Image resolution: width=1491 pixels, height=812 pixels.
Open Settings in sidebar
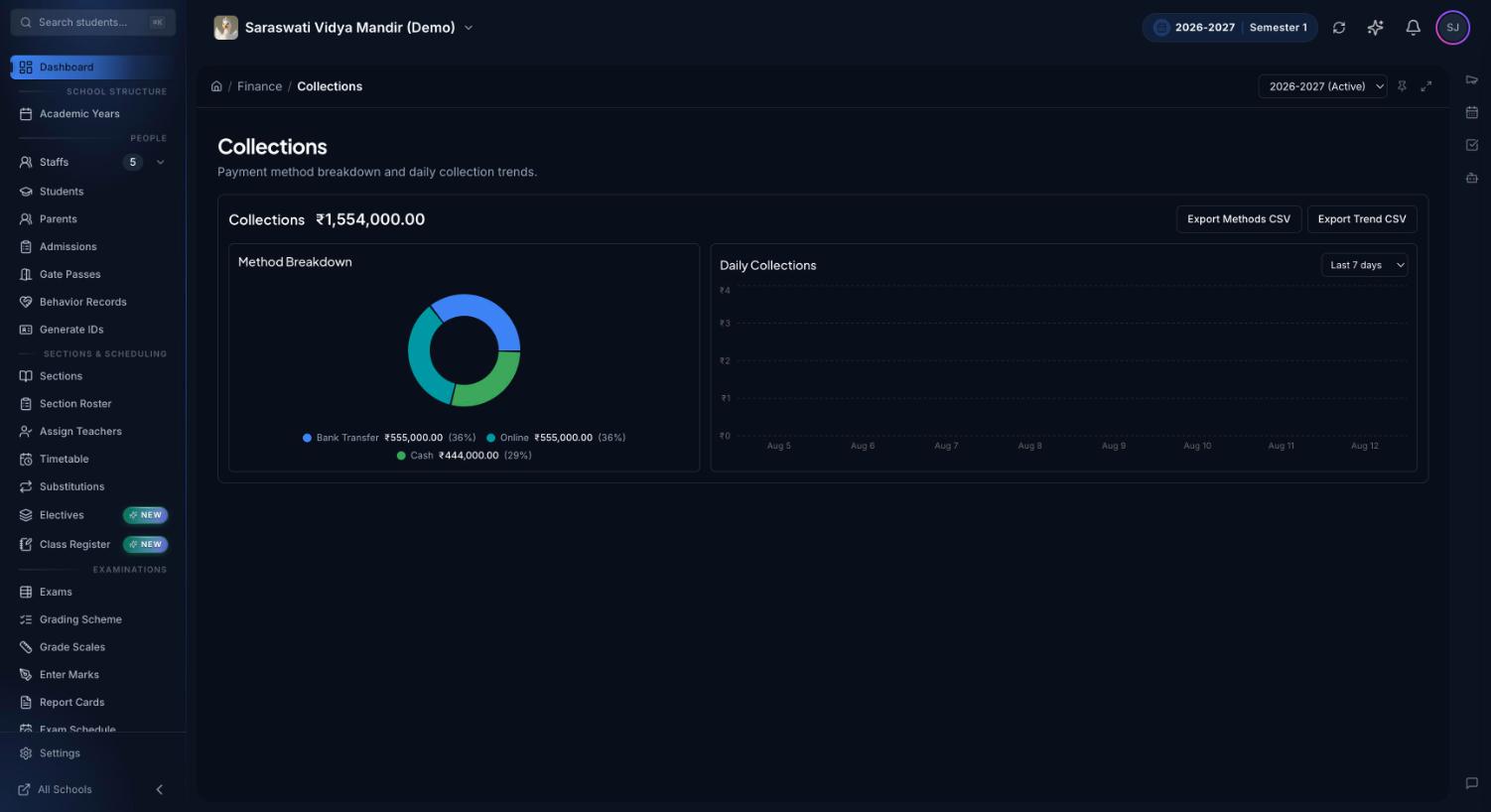click(x=92, y=753)
